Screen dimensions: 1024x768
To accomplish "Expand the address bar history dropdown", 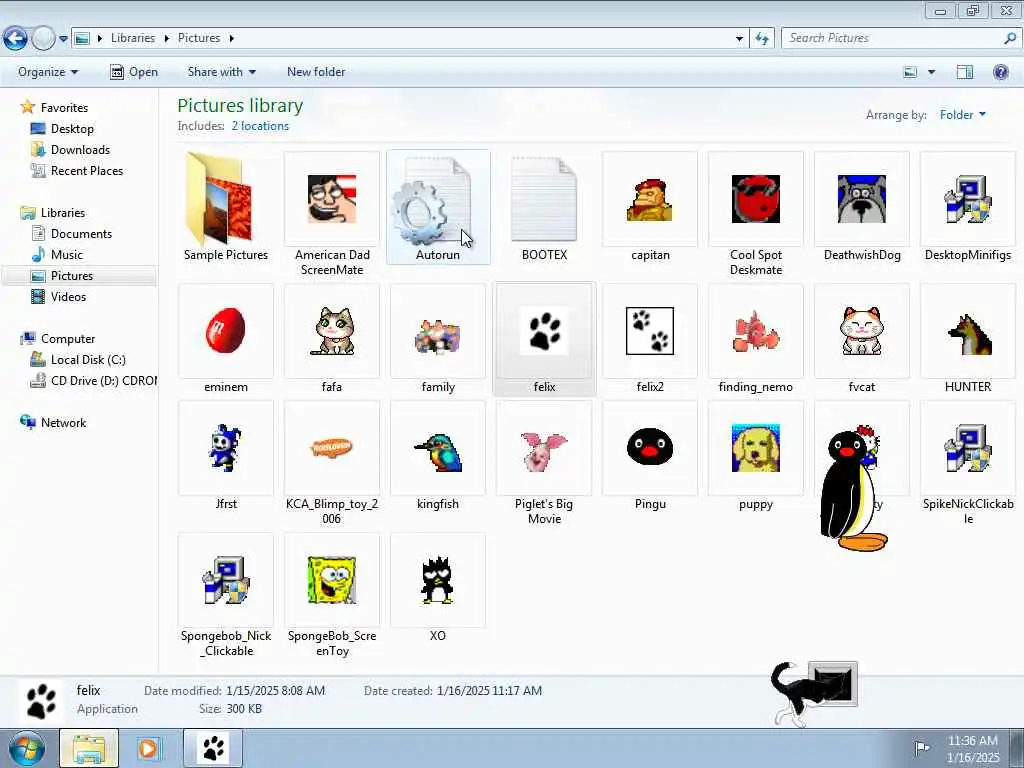I will 739,39.
